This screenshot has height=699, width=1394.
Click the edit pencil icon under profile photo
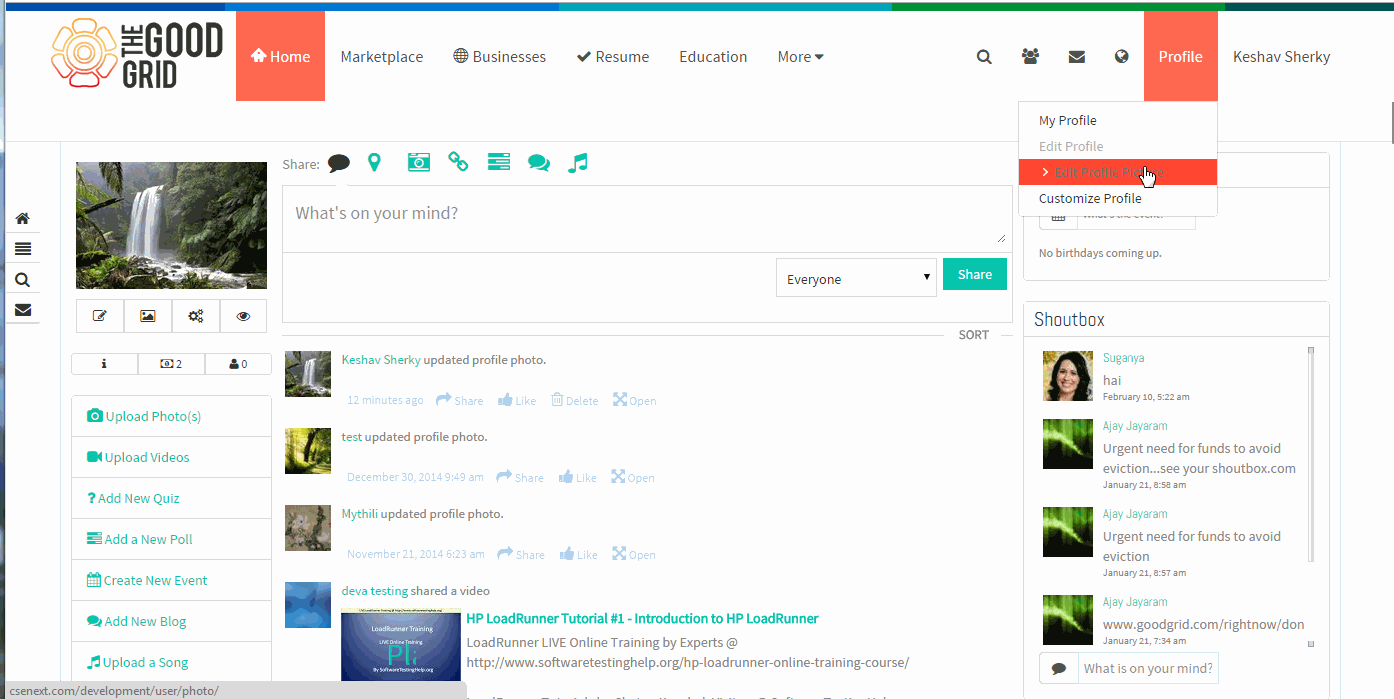(x=100, y=316)
